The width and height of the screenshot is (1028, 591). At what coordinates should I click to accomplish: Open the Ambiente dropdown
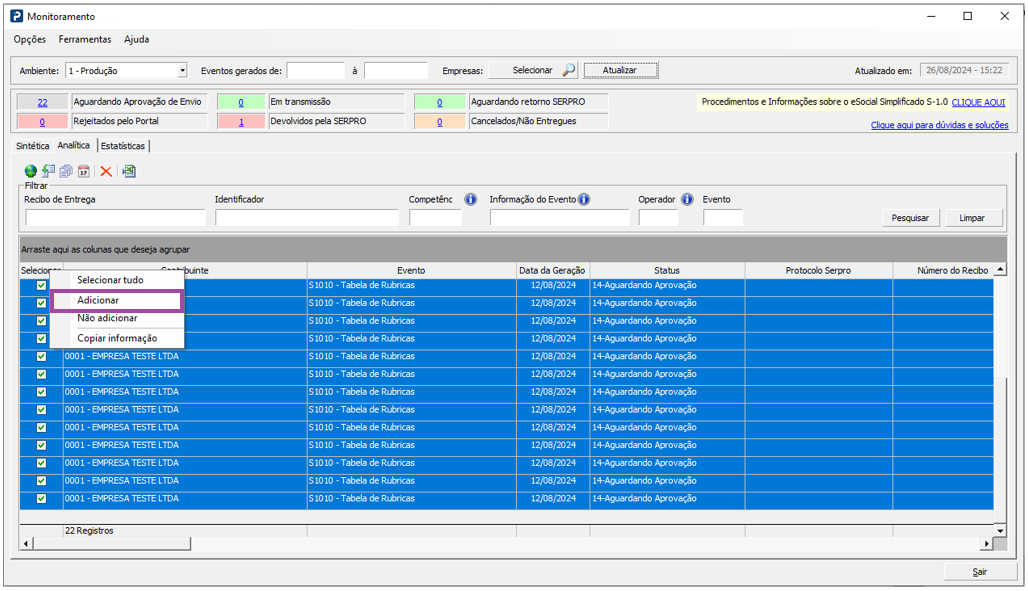pyautogui.click(x=182, y=70)
